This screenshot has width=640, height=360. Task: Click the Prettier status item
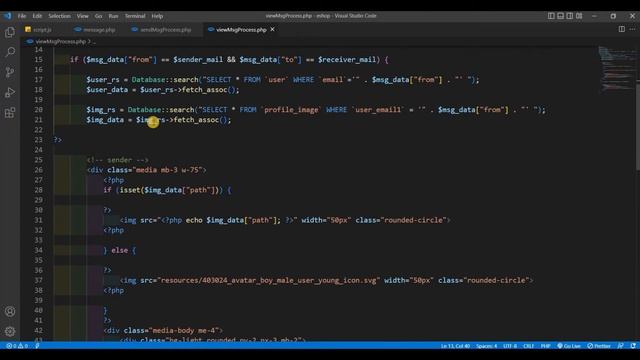(x=599, y=346)
